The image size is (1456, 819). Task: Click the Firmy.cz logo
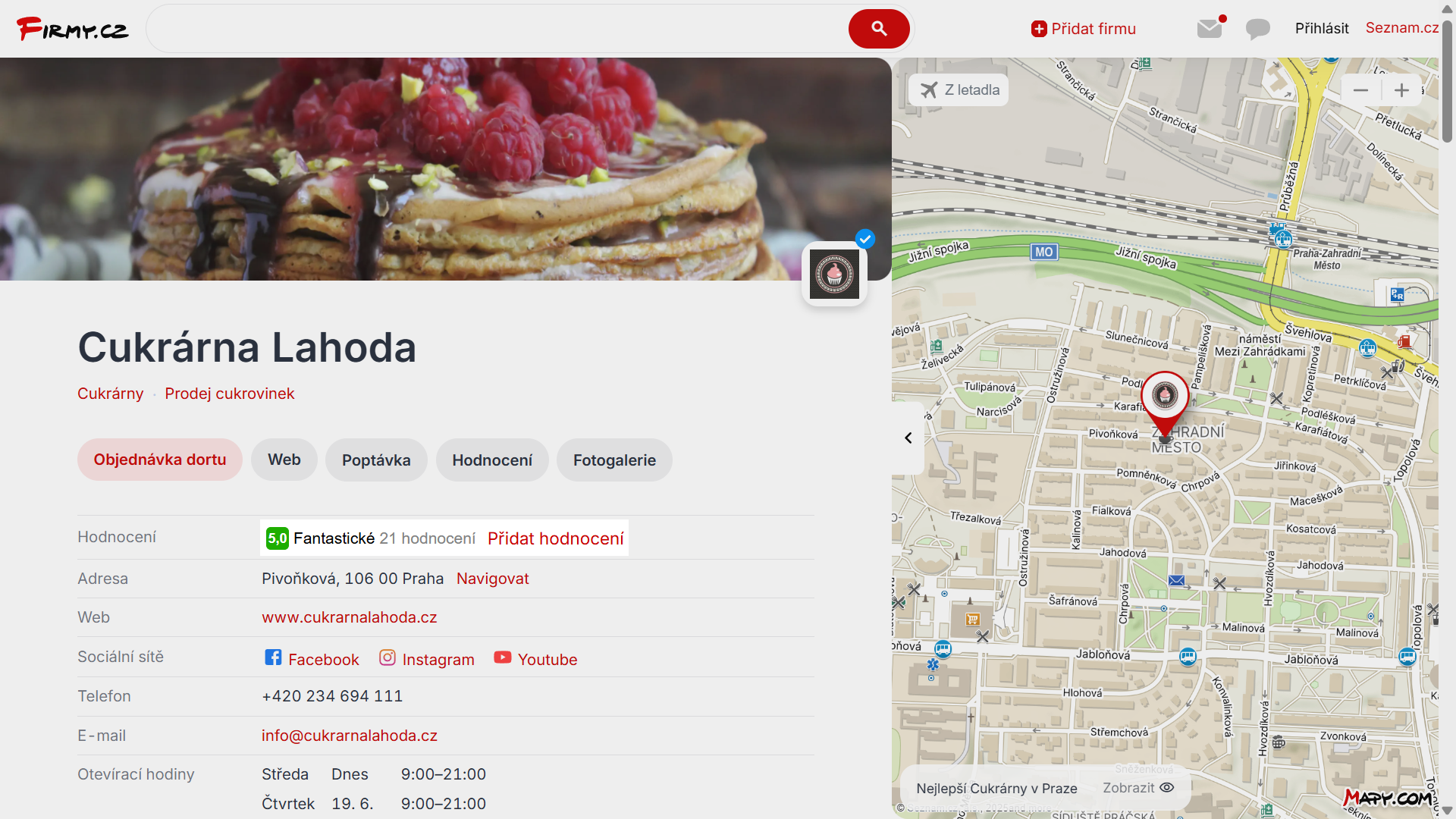click(73, 29)
